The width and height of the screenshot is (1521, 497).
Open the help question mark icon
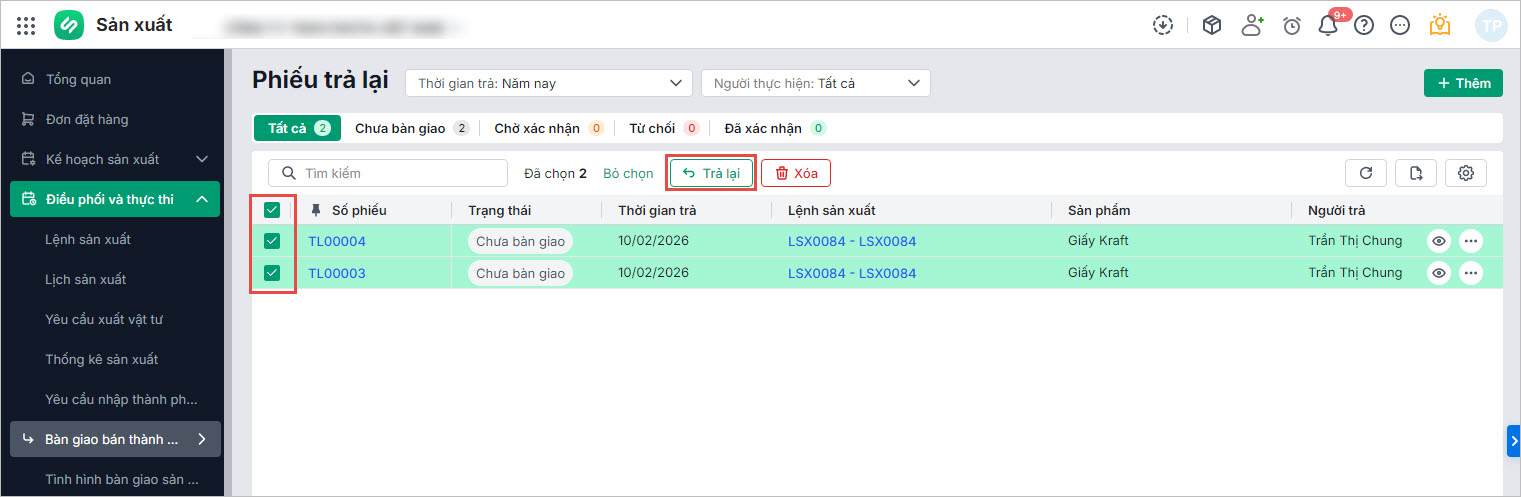(x=1364, y=26)
